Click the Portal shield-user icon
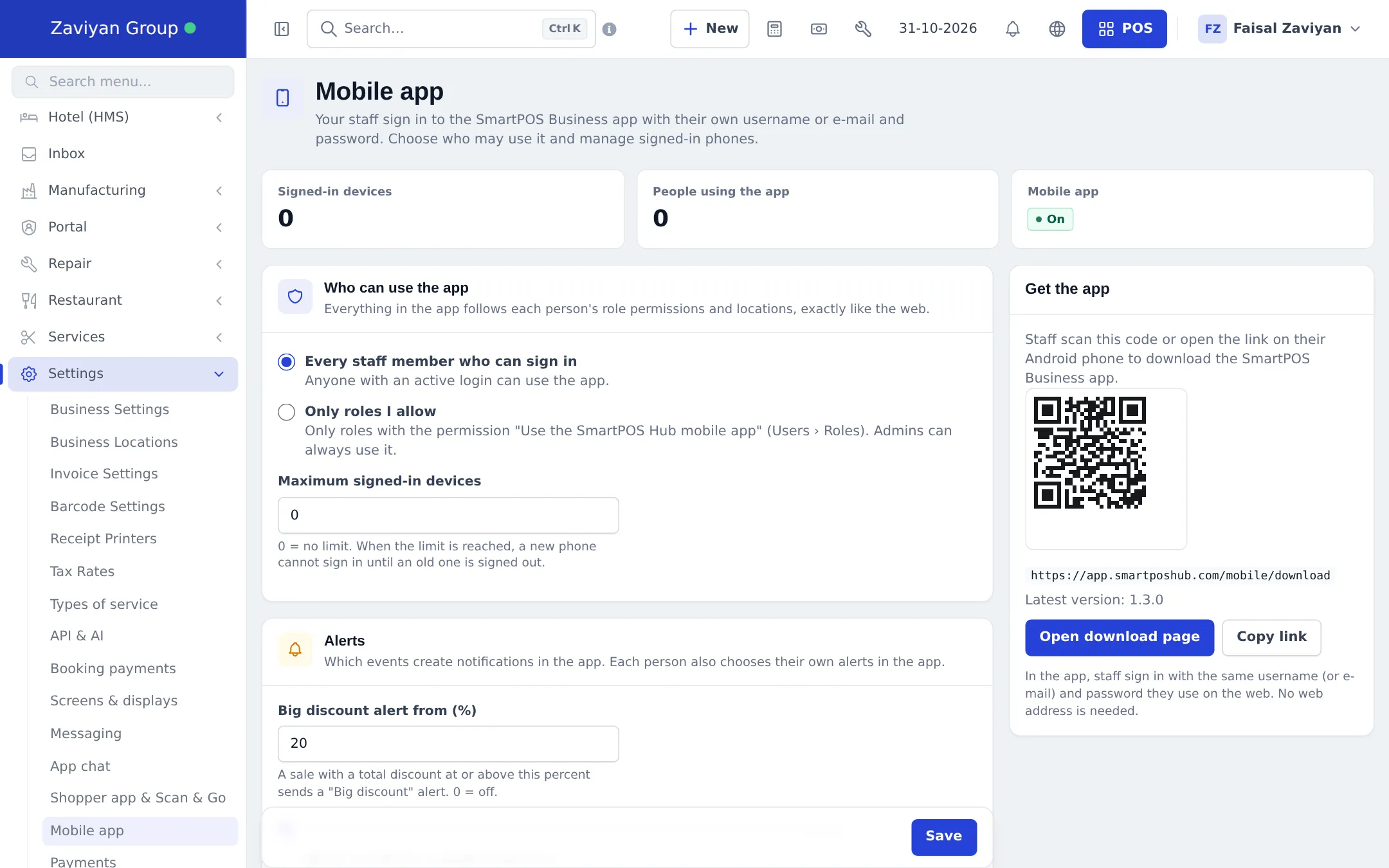The height and width of the screenshot is (868, 1389). (x=29, y=227)
